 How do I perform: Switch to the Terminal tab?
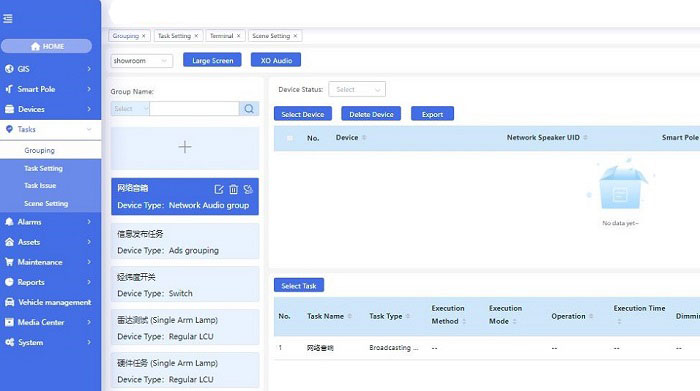point(221,36)
